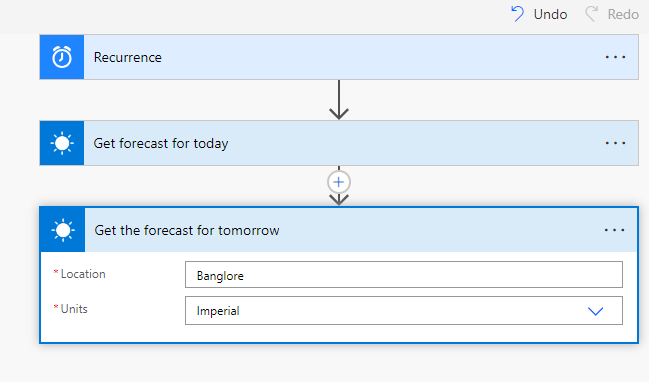Expand the Units dropdown chevron
This screenshot has height=382, width=649.
tap(596, 311)
